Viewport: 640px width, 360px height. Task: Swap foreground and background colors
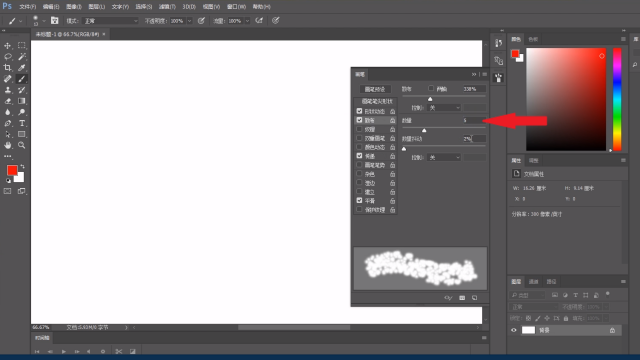(x=22, y=167)
